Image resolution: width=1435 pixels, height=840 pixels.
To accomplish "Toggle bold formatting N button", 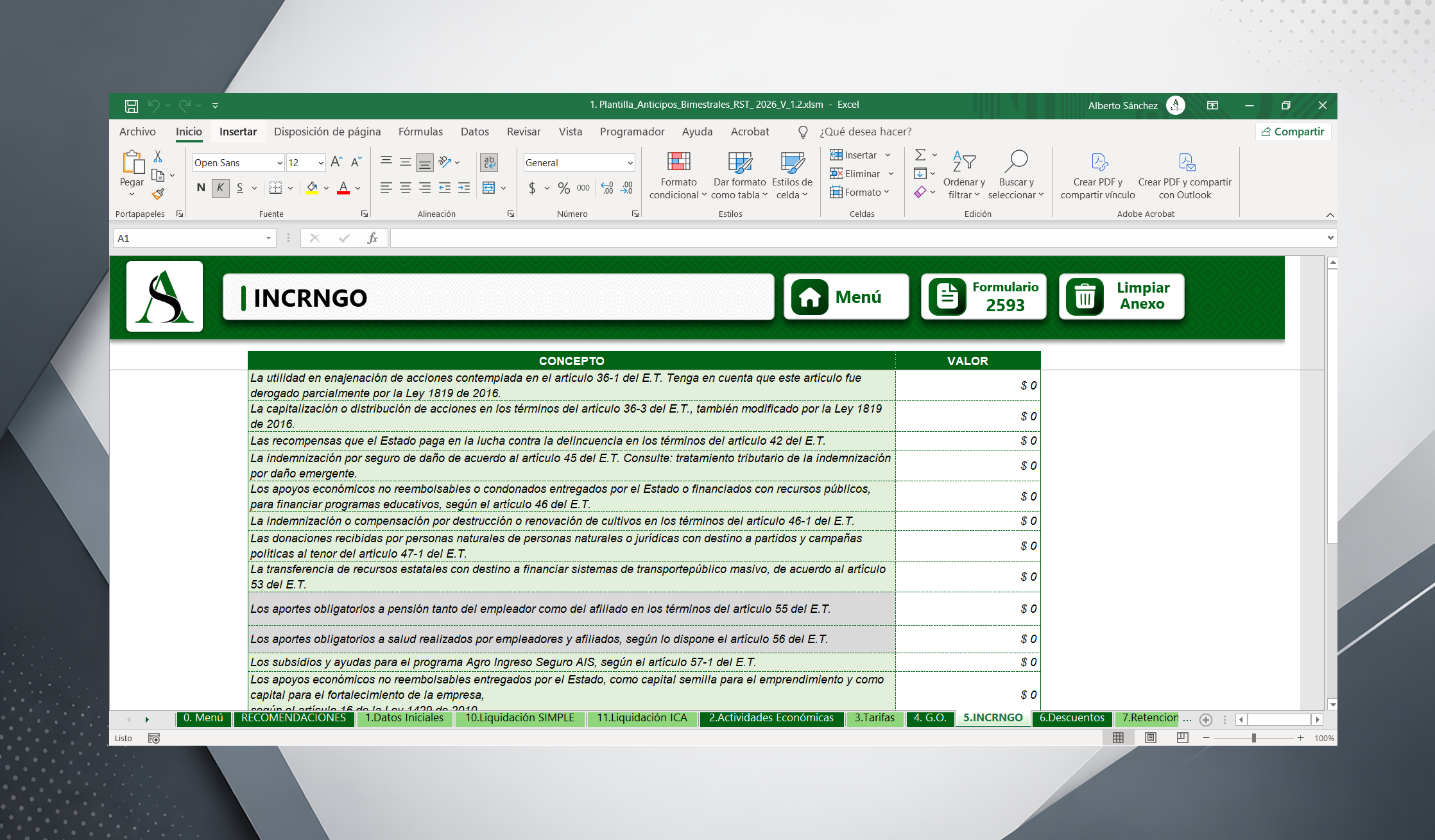I will [x=201, y=188].
